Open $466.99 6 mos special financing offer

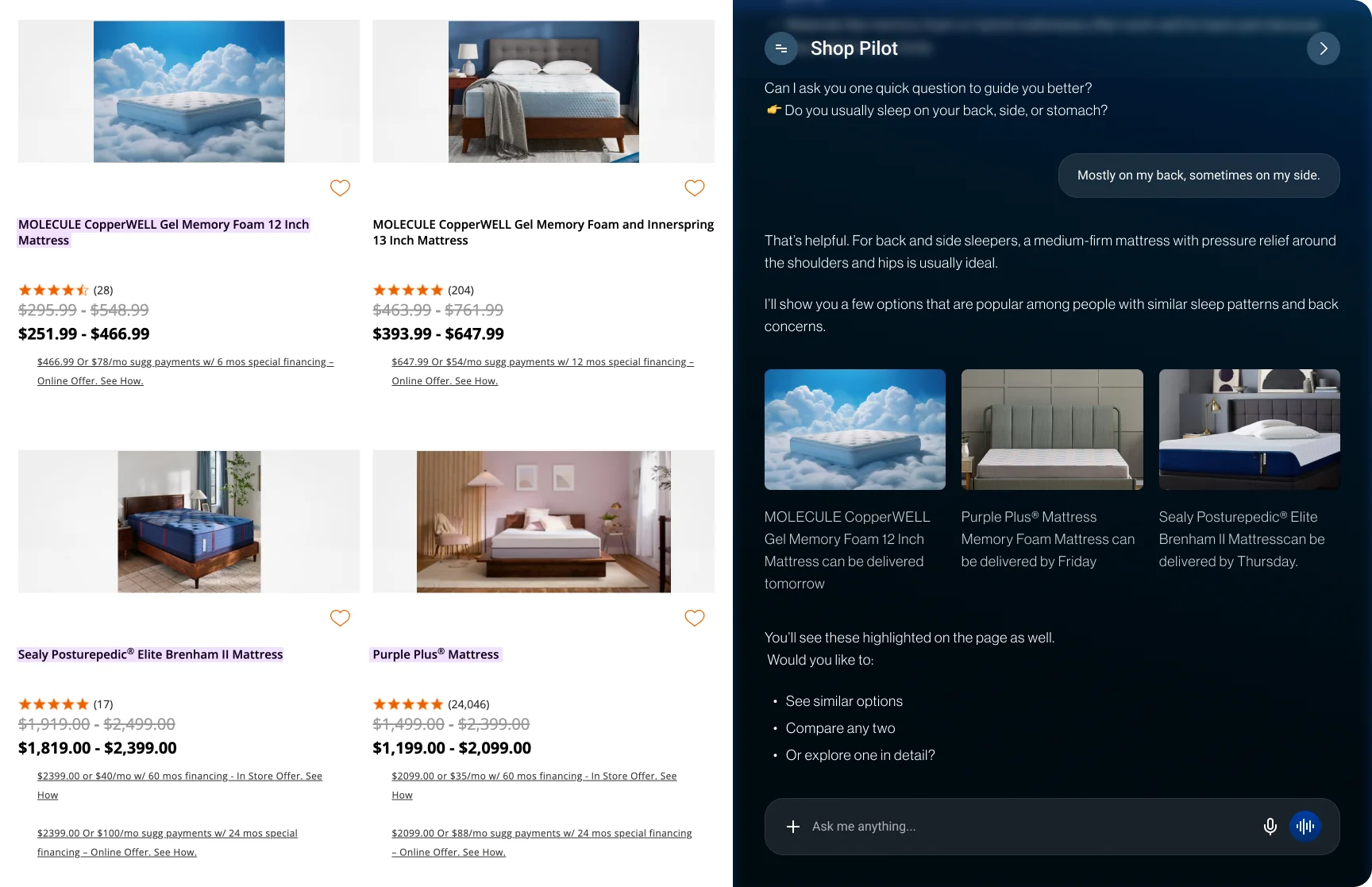point(185,372)
